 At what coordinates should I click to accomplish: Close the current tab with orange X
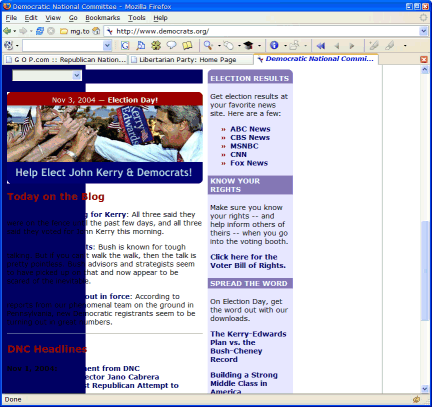point(424,59)
